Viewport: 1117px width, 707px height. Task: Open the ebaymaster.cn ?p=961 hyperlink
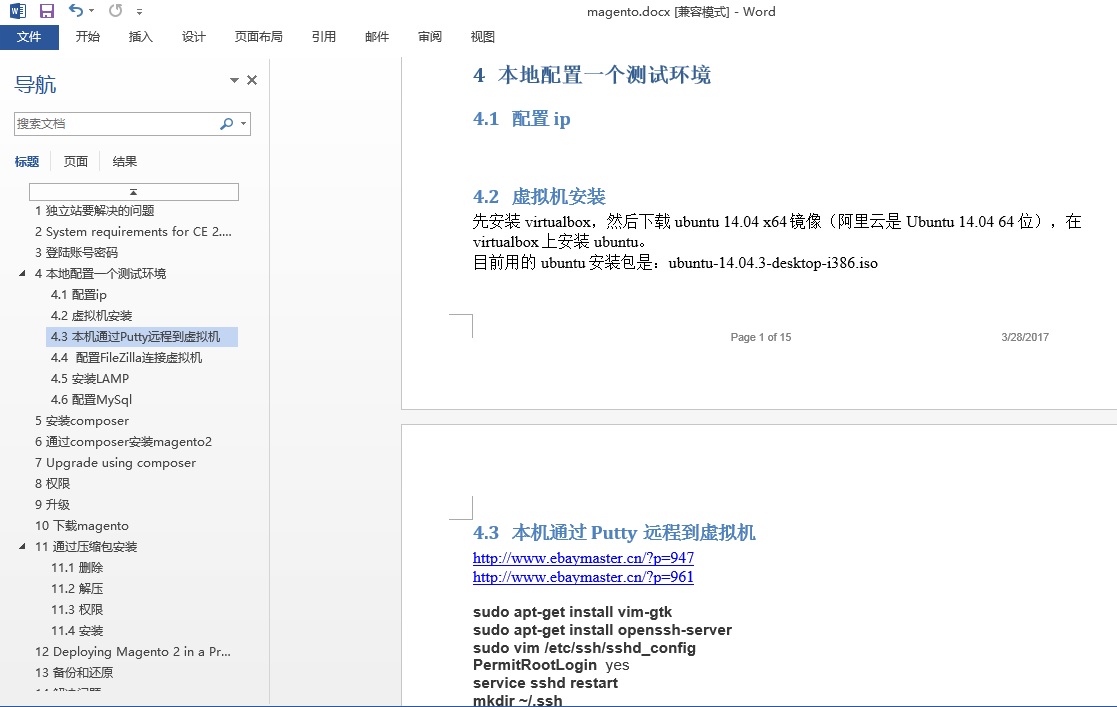click(583, 577)
